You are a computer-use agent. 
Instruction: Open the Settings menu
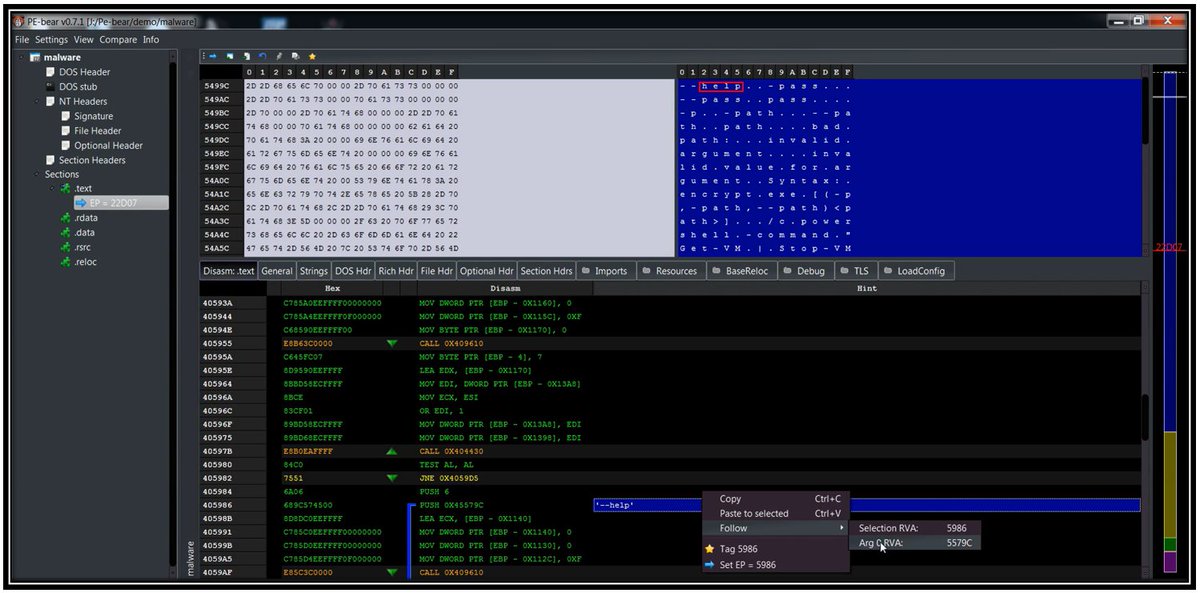coord(51,40)
